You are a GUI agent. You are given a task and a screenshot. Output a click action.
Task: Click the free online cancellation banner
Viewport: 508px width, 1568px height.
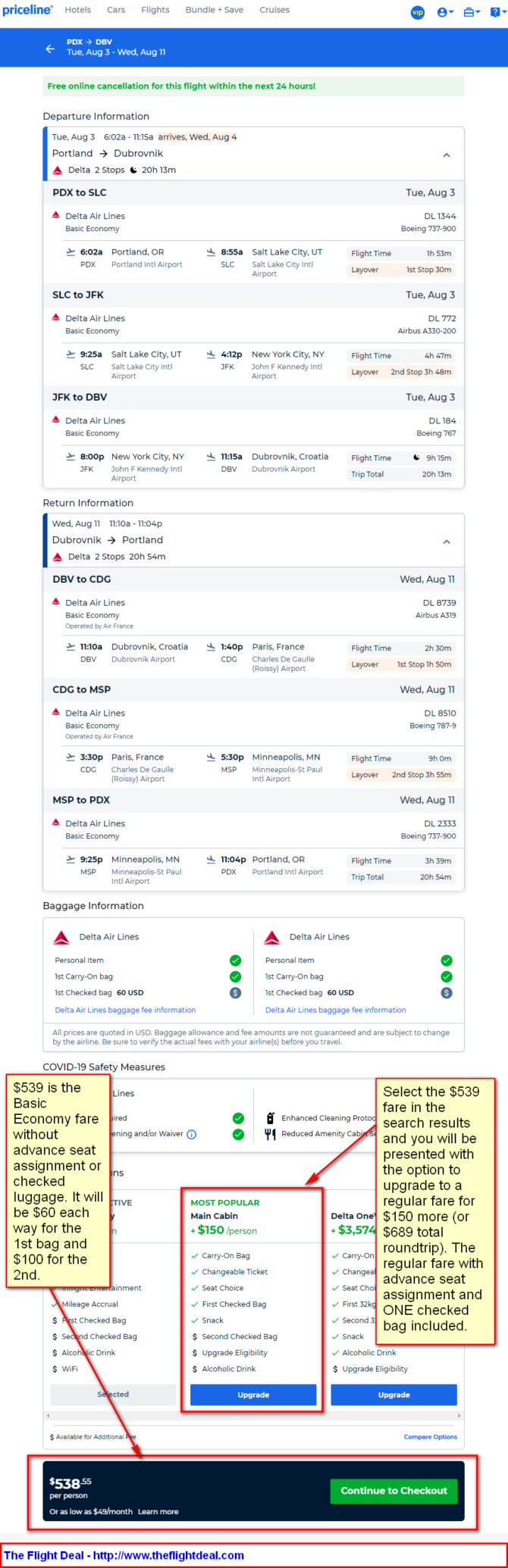point(253,86)
